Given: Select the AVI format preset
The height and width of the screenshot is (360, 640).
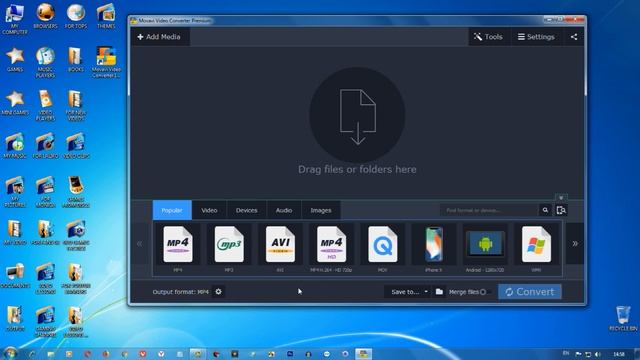Looking at the screenshot, I should point(280,249).
